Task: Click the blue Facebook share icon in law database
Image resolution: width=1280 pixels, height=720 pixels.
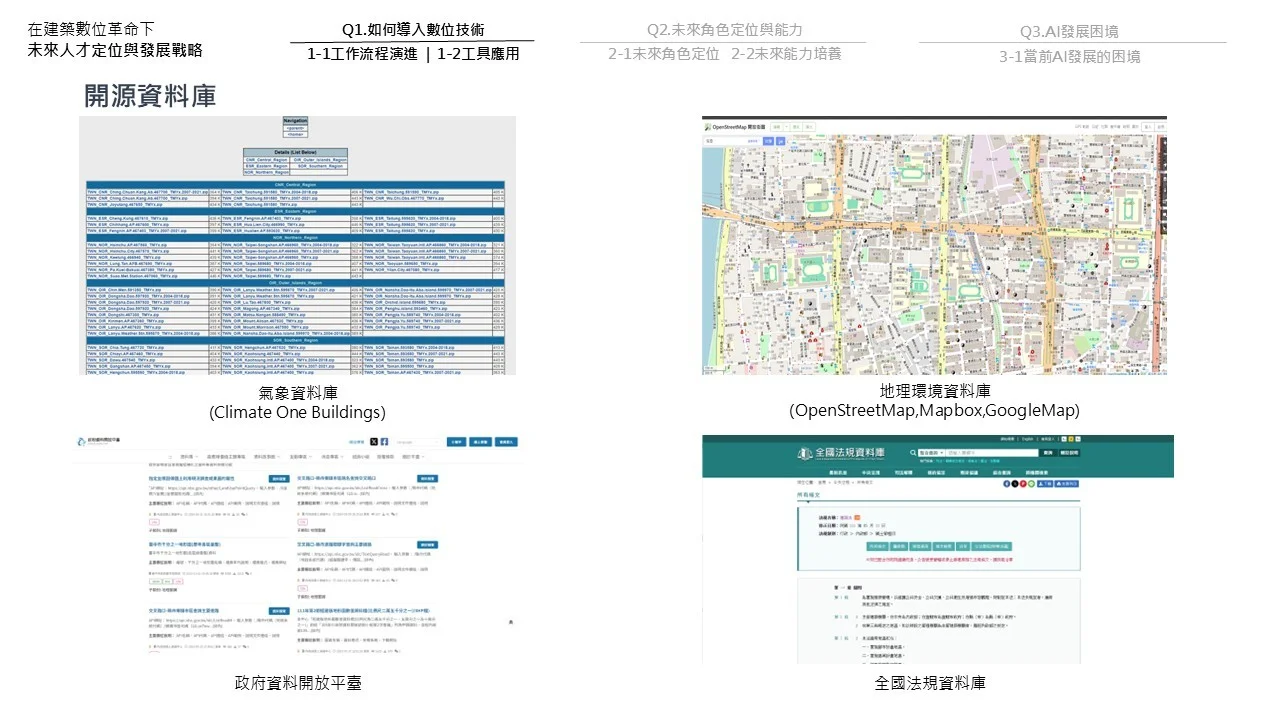Action: pos(1007,483)
